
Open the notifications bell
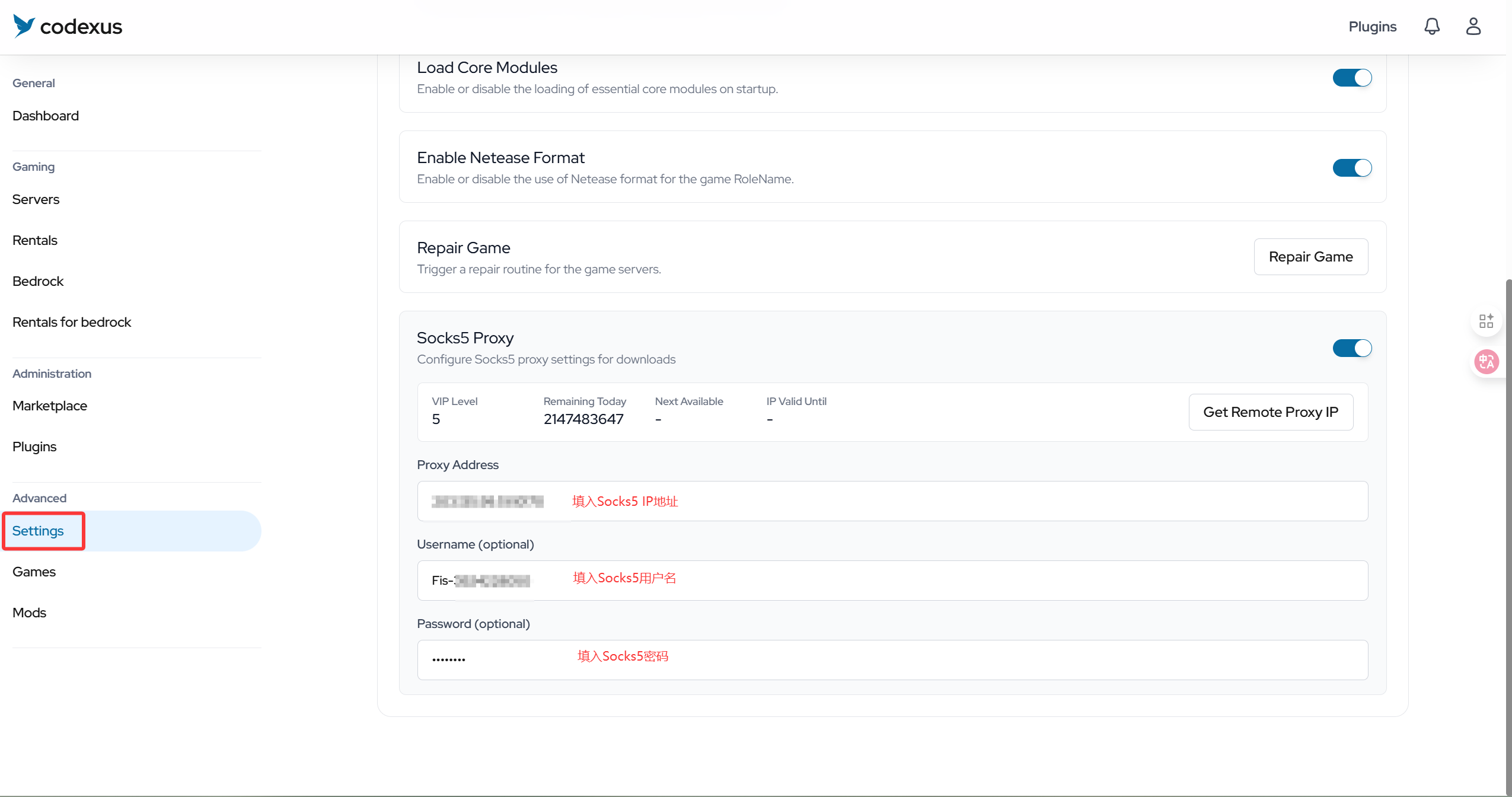tap(1432, 27)
